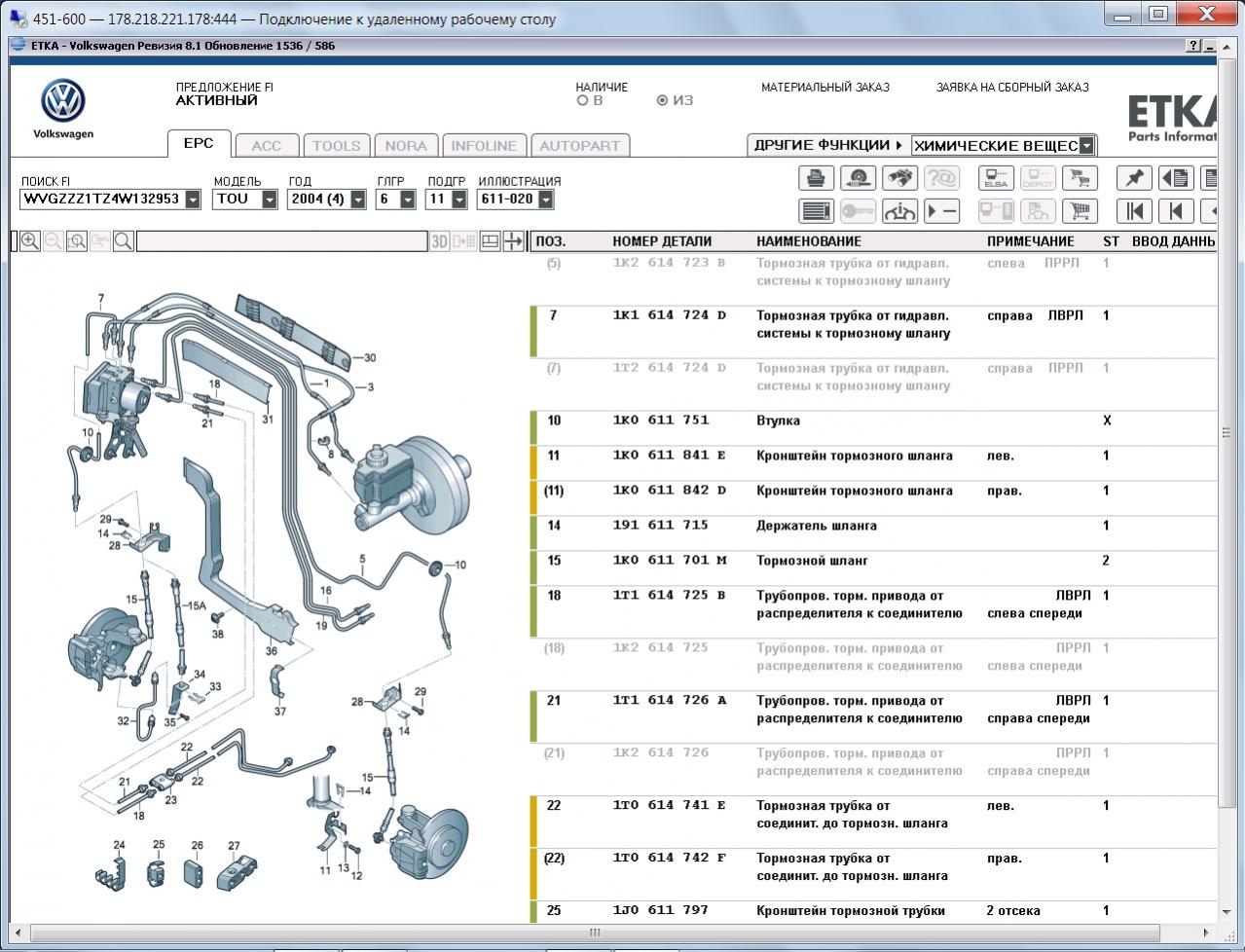Switch to the TOOLS tab
Screen dimensions: 1245x952
336,146
